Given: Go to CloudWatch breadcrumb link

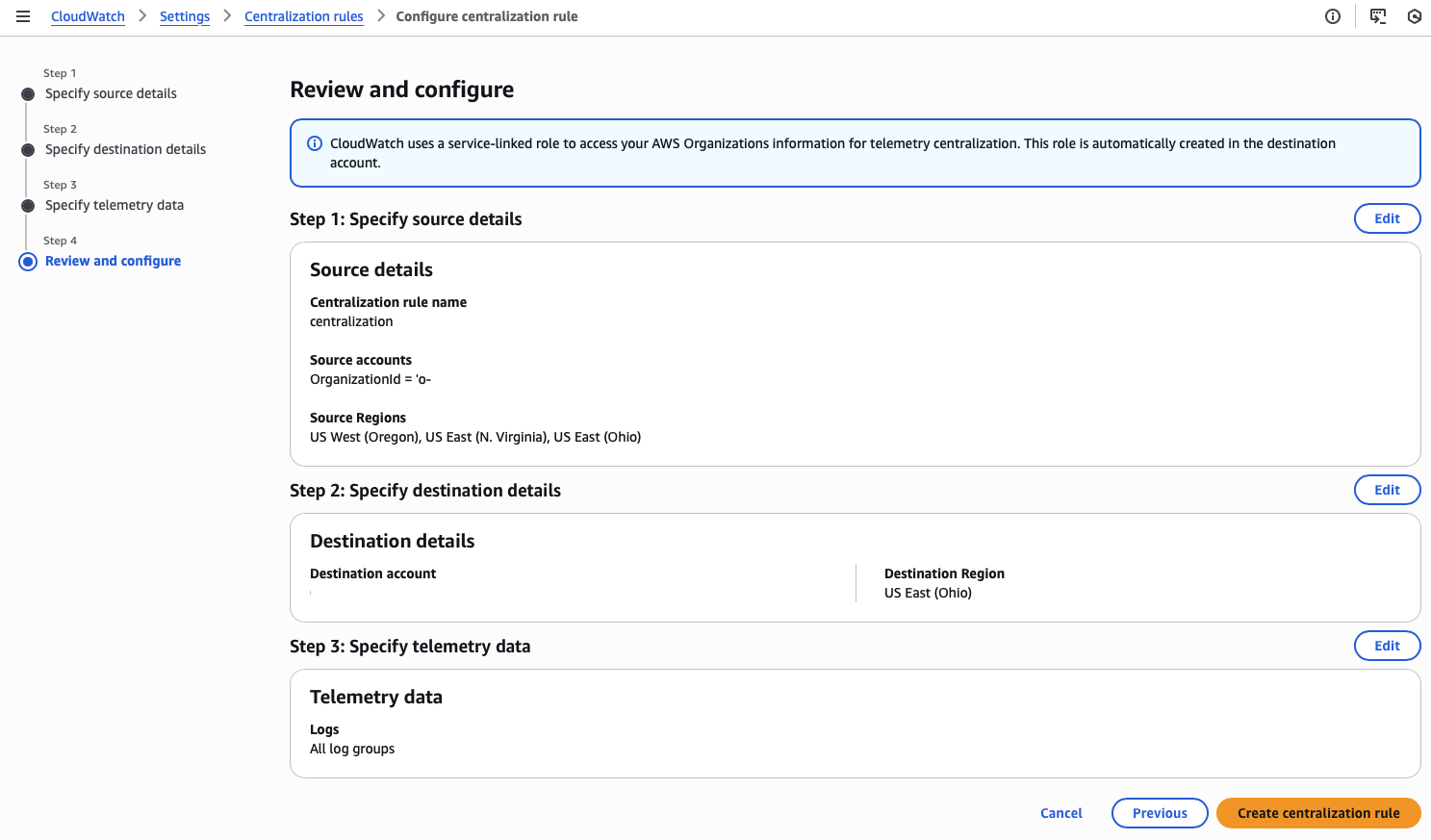Looking at the screenshot, I should [88, 16].
